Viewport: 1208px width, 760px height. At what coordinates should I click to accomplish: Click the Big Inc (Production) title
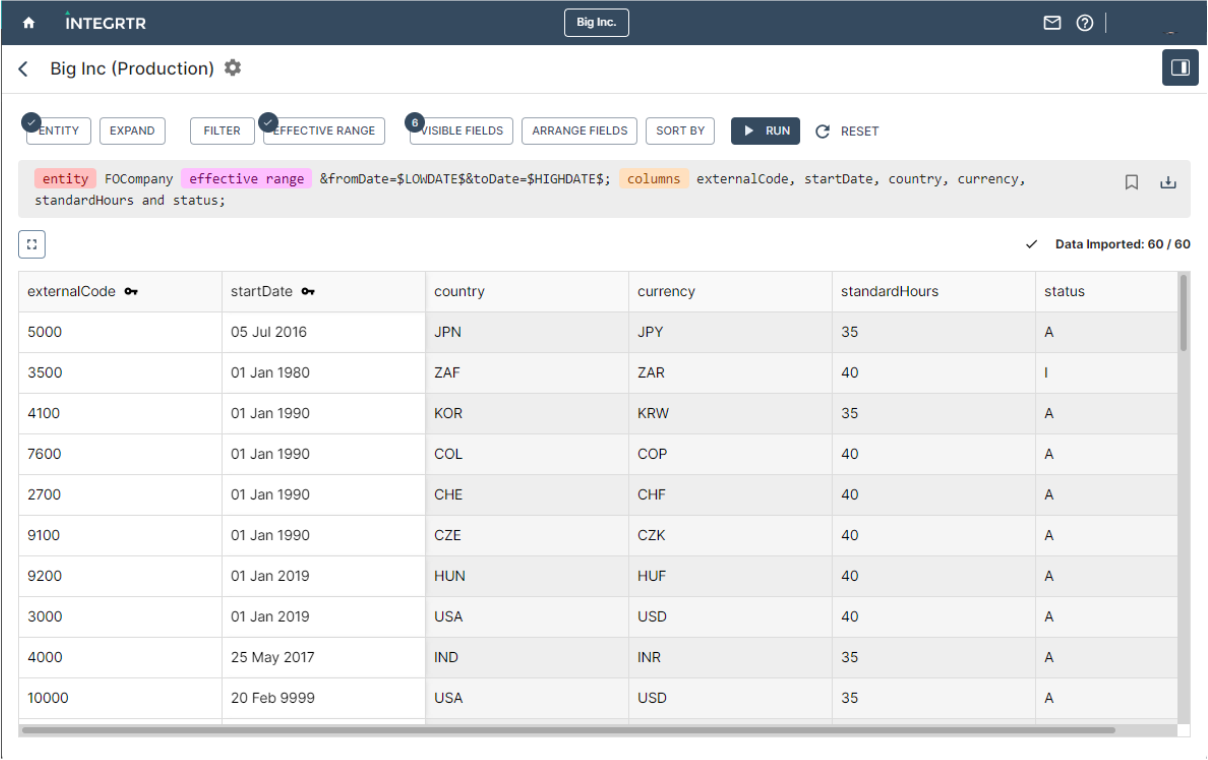[132, 69]
